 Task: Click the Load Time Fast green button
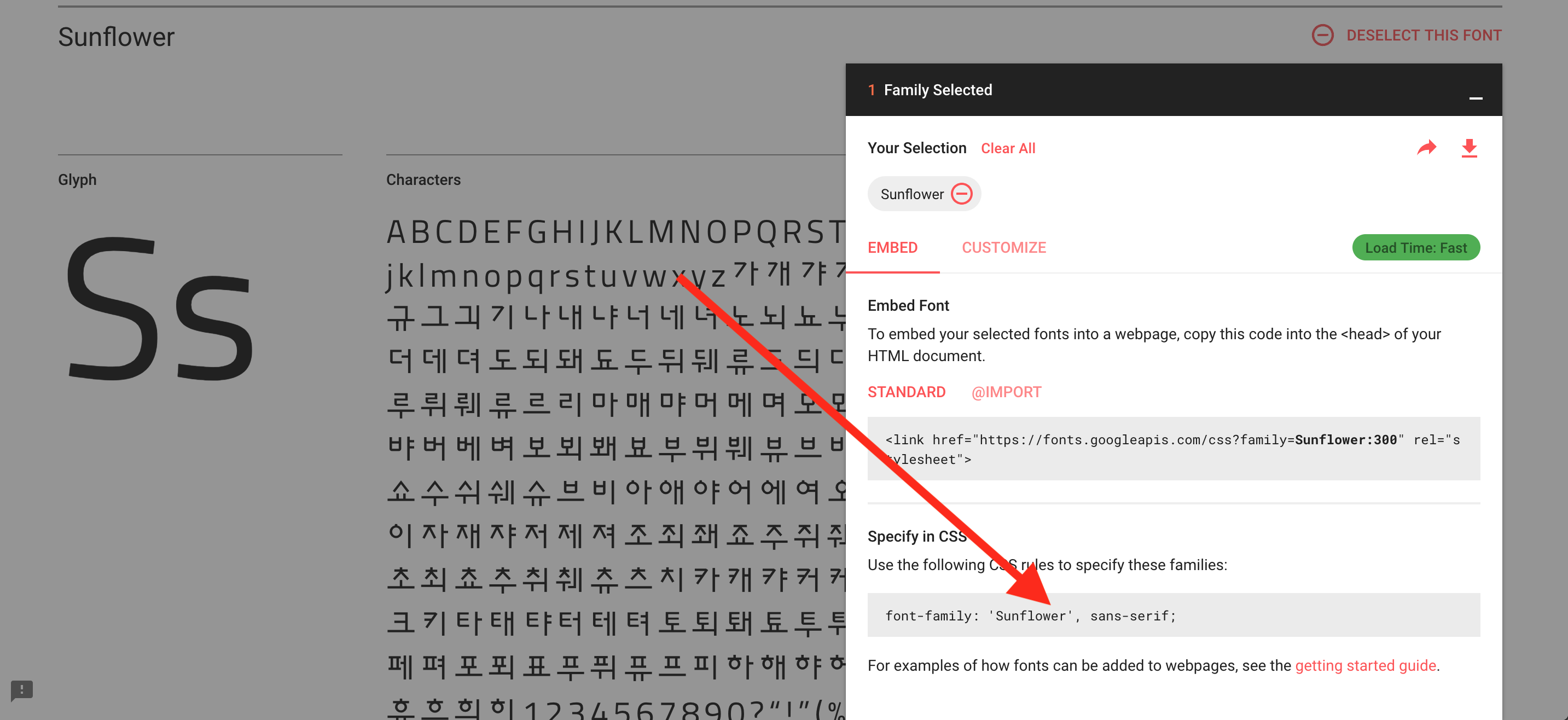coord(1416,248)
